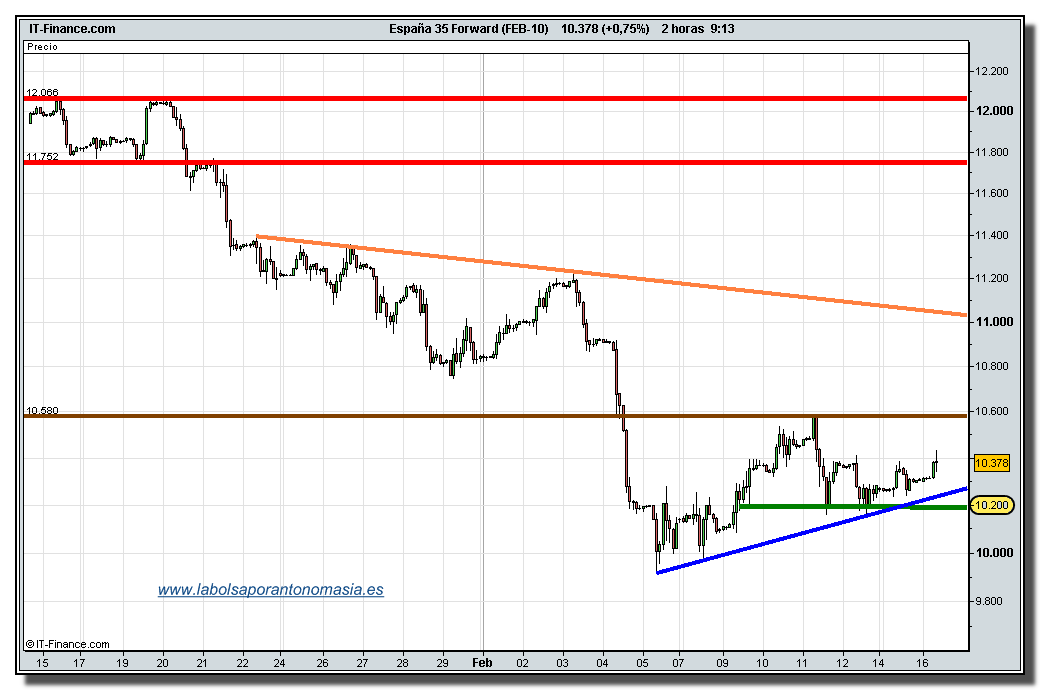The width and height of the screenshot is (1040, 690).
Task: Click the 12.066 resistance level label
Action: (x=42, y=92)
